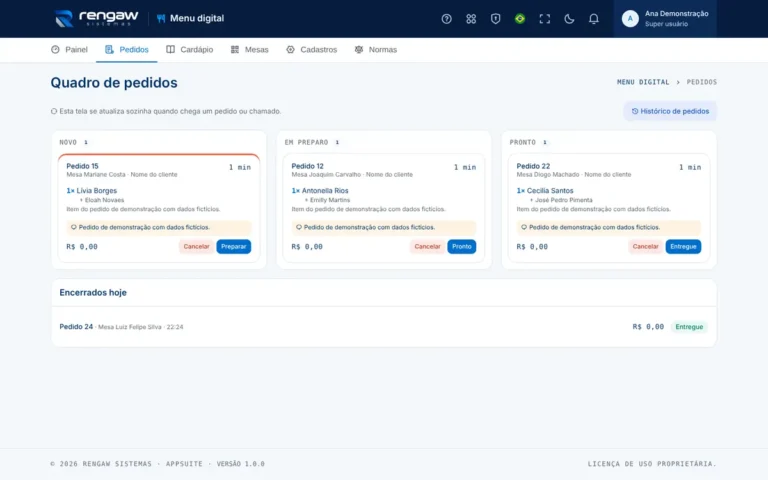Click Quadro de pedidos page title
This screenshot has width=768, height=480.
point(114,83)
